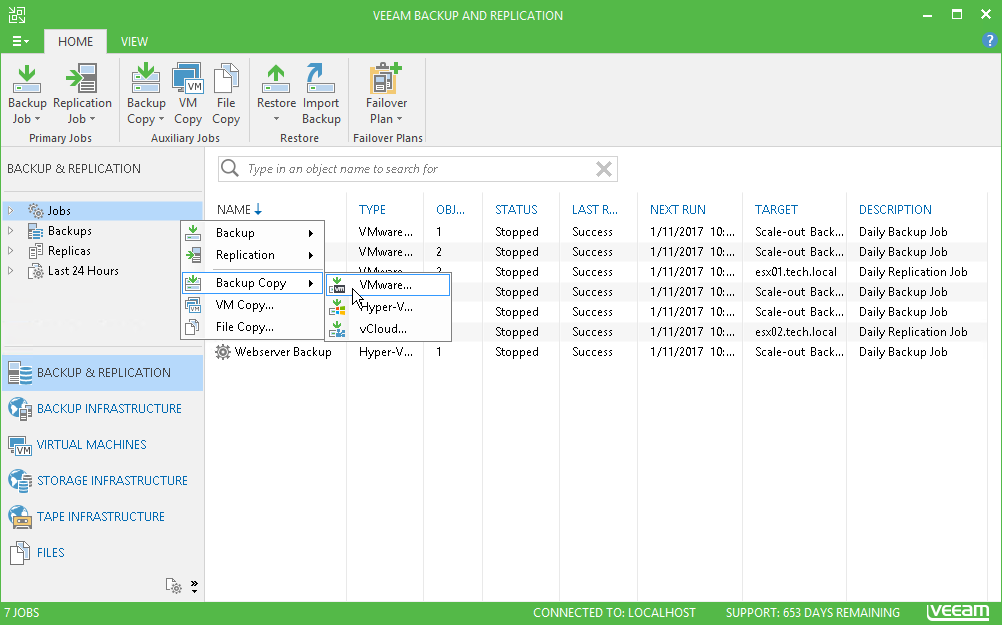Open the Backup submenu in context menu
Viewport: 1002px width, 625px height.
click(x=252, y=233)
